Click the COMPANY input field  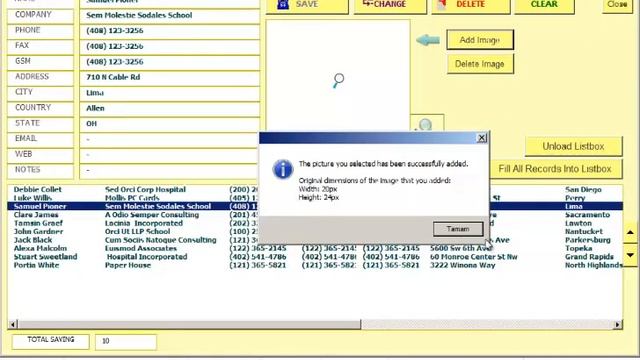point(170,16)
